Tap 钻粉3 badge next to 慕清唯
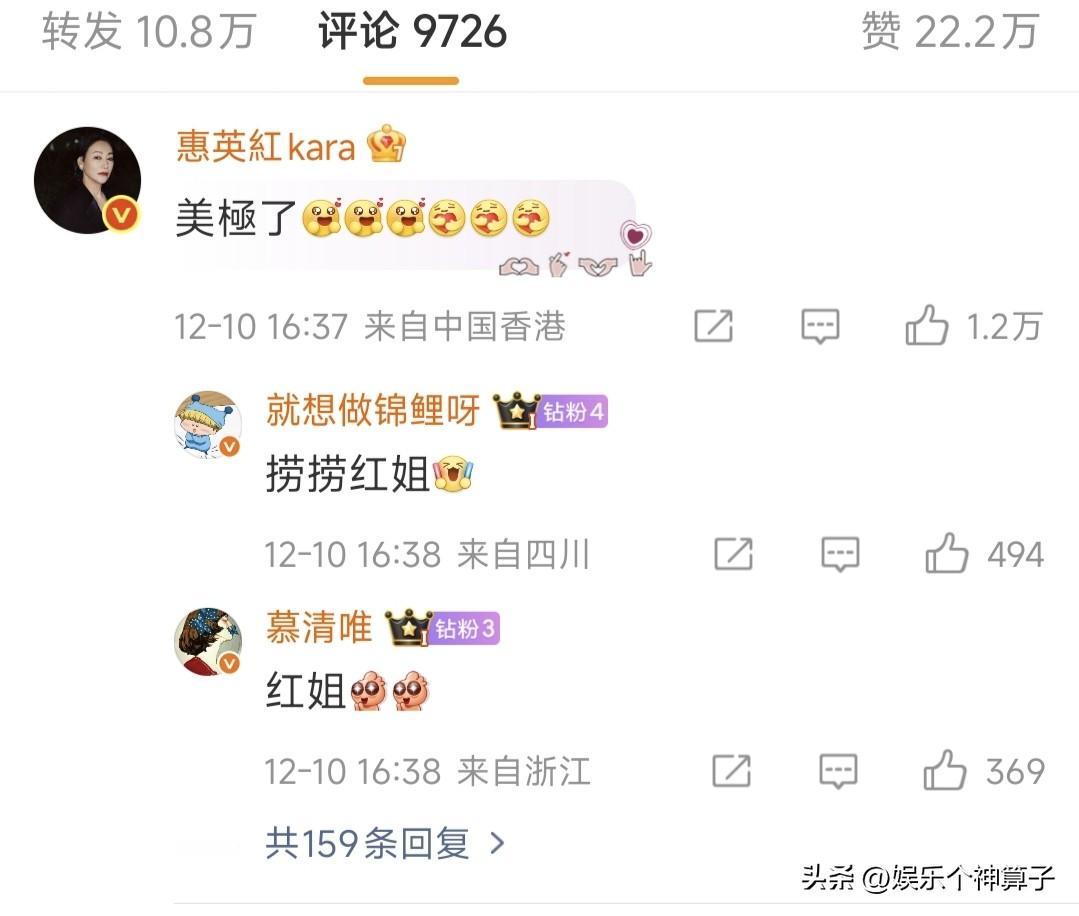Image resolution: width=1079 pixels, height=916 pixels. click(x=464, y=628)
